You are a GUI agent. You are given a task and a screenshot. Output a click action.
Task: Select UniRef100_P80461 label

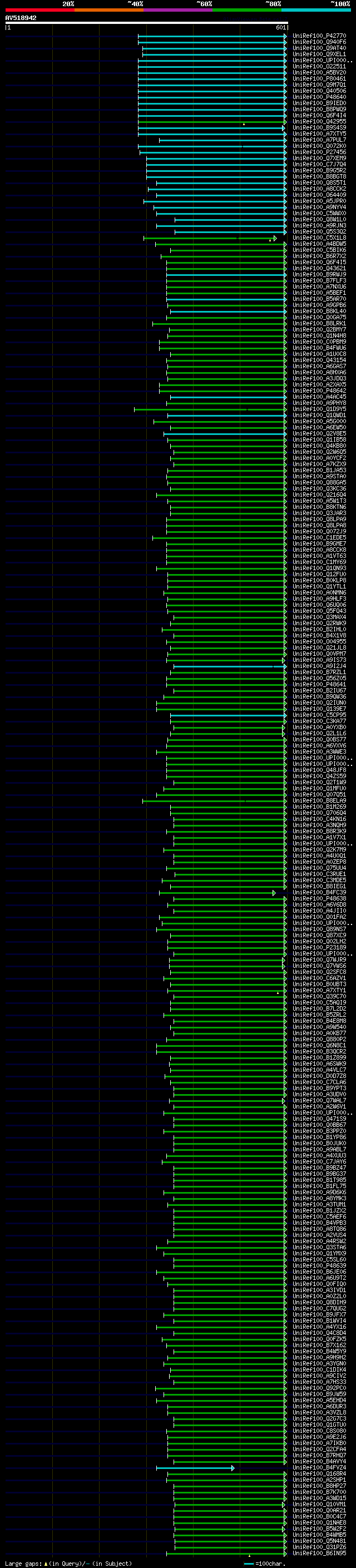[319, 78]
